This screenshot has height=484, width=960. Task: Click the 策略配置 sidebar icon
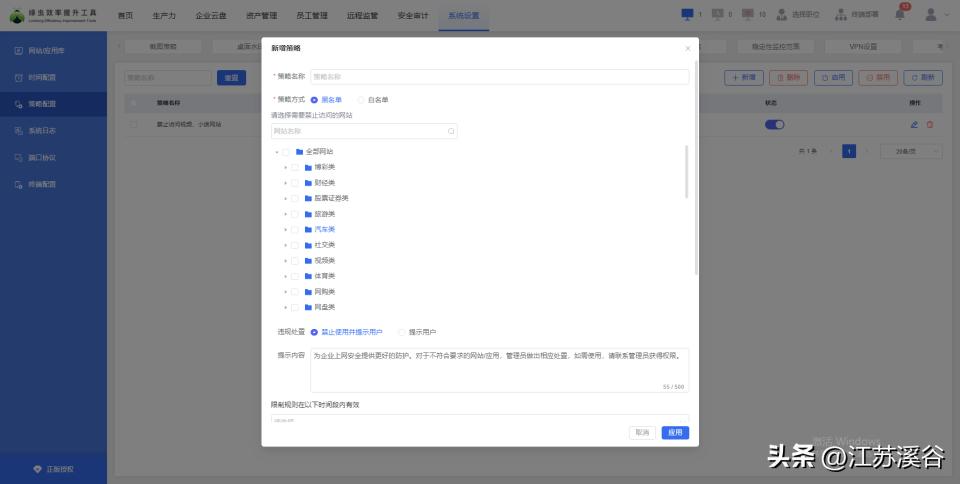19,105
